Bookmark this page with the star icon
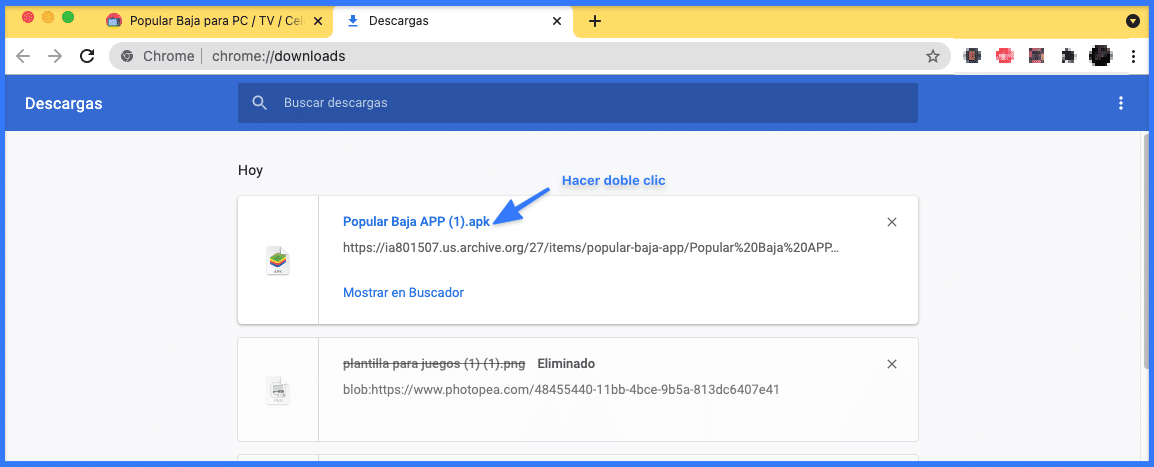This screenshot has height=467, width=1154. (x=932, y=56)
